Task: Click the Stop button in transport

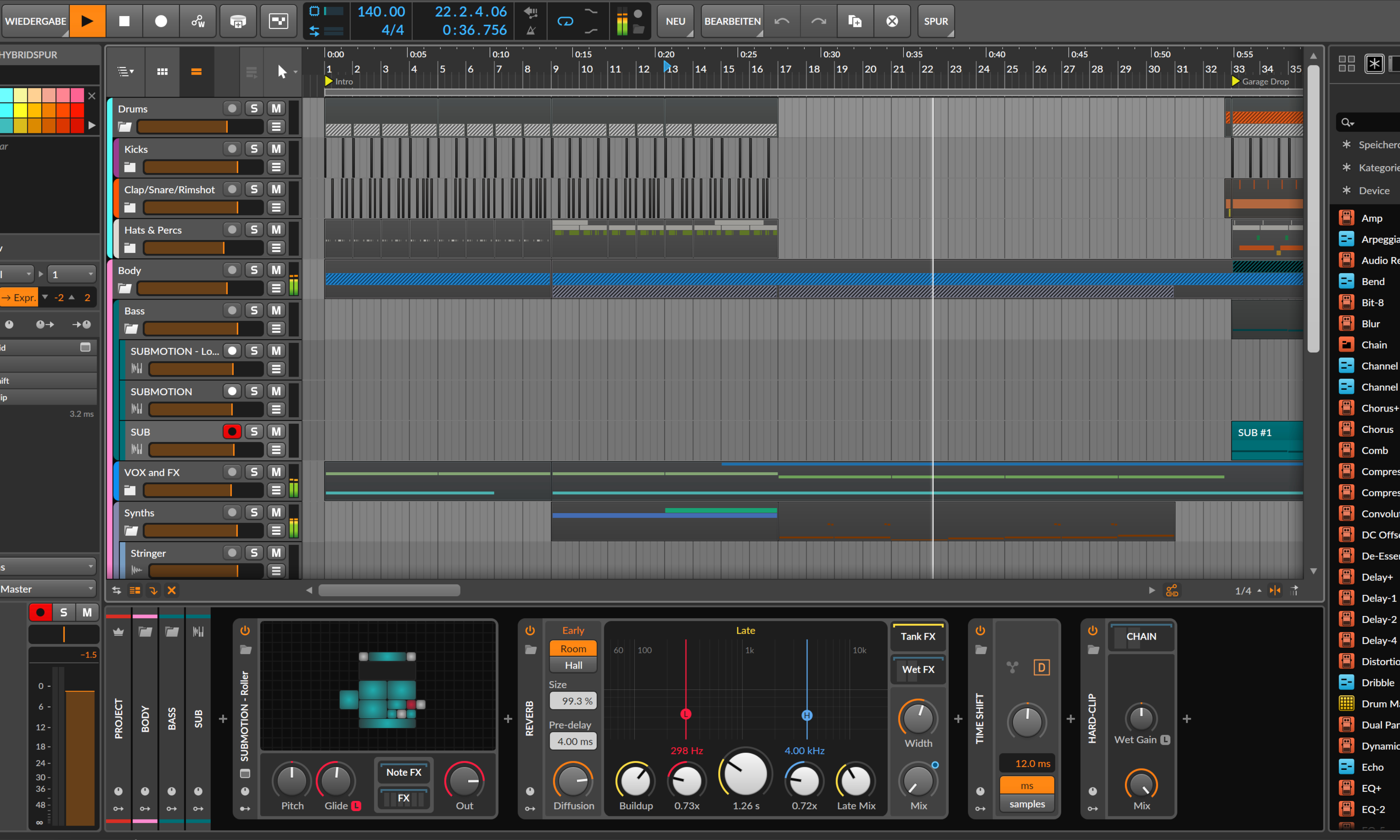Action: pos(124,21)
